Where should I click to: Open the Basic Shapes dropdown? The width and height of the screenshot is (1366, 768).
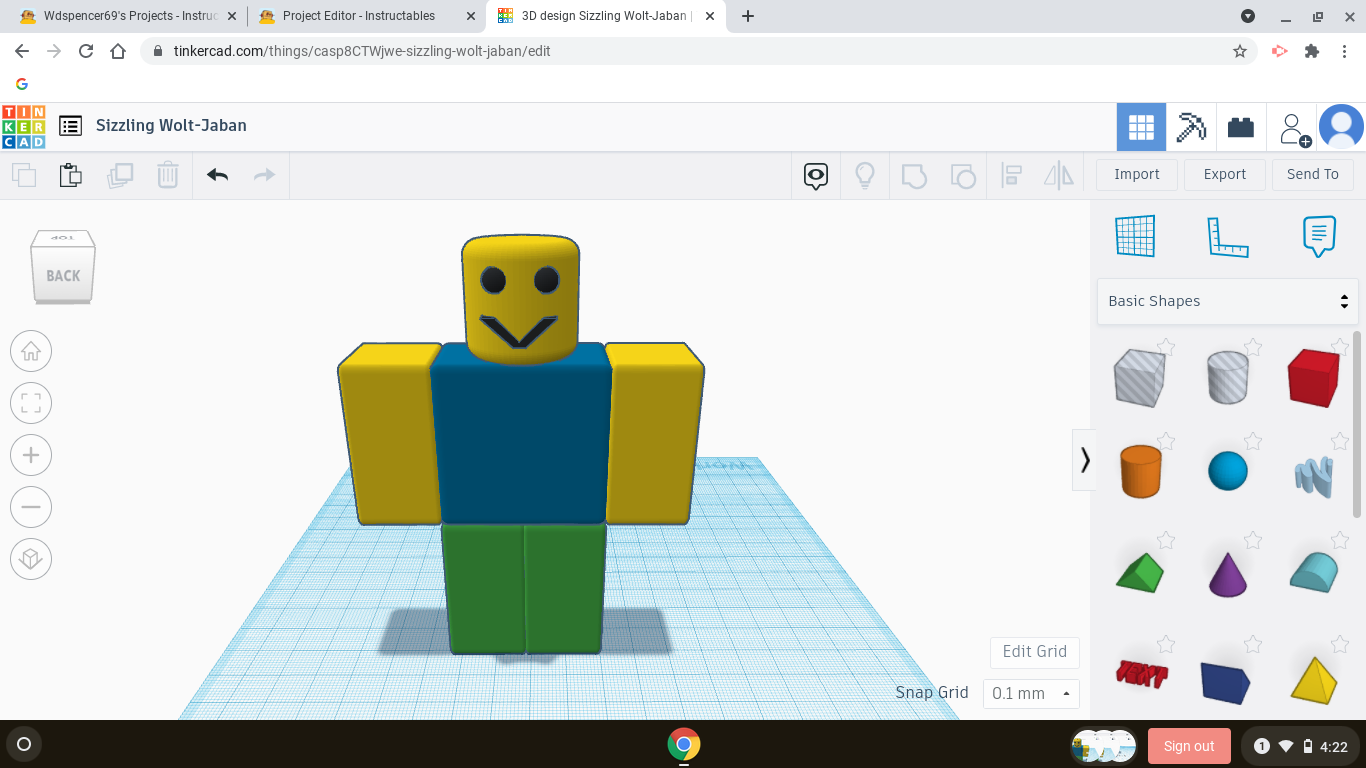(1228, 301)
